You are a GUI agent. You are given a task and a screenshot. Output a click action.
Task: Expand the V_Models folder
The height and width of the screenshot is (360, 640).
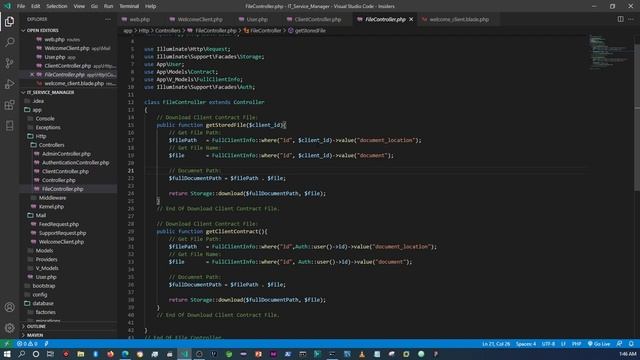tap(47, 268)
